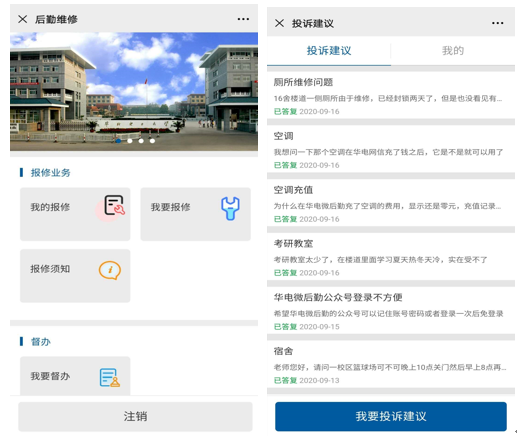Image resolution: width=517 pixels, height=437 pixels.
Task: View the 考研教室 complaint entry
Action: click(x=391, y=257)
